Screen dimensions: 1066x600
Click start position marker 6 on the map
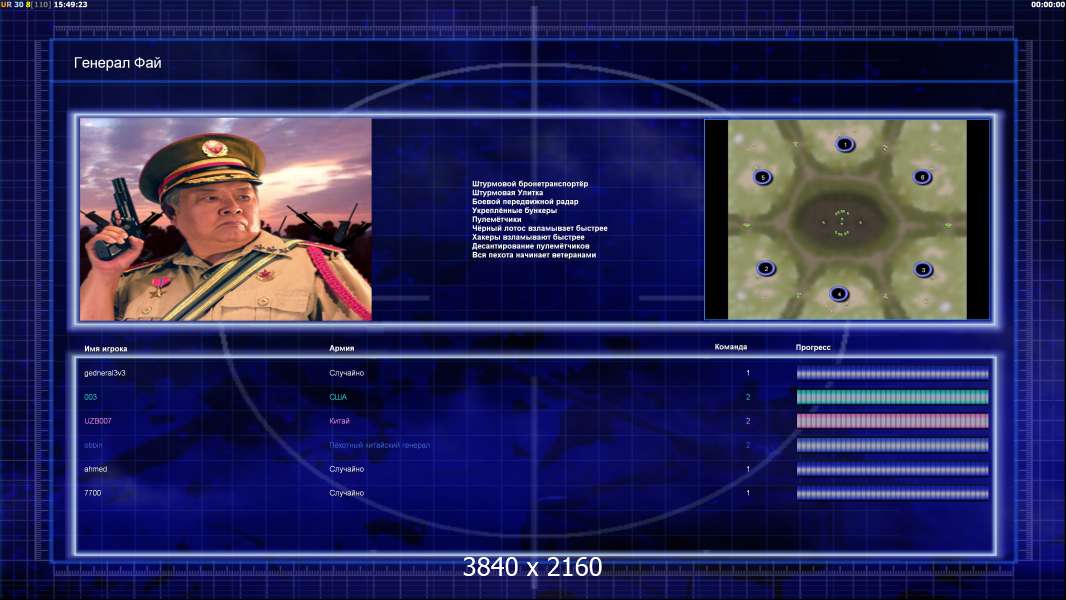pyautogui.click(x=922, y=177)
